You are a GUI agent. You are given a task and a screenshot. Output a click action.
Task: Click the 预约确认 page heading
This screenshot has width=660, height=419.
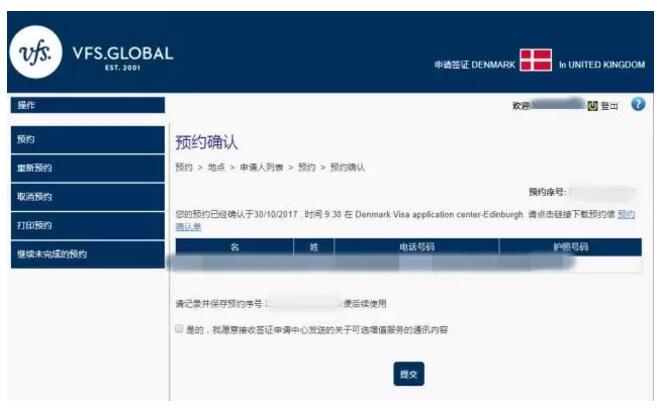tap(206, 142)
